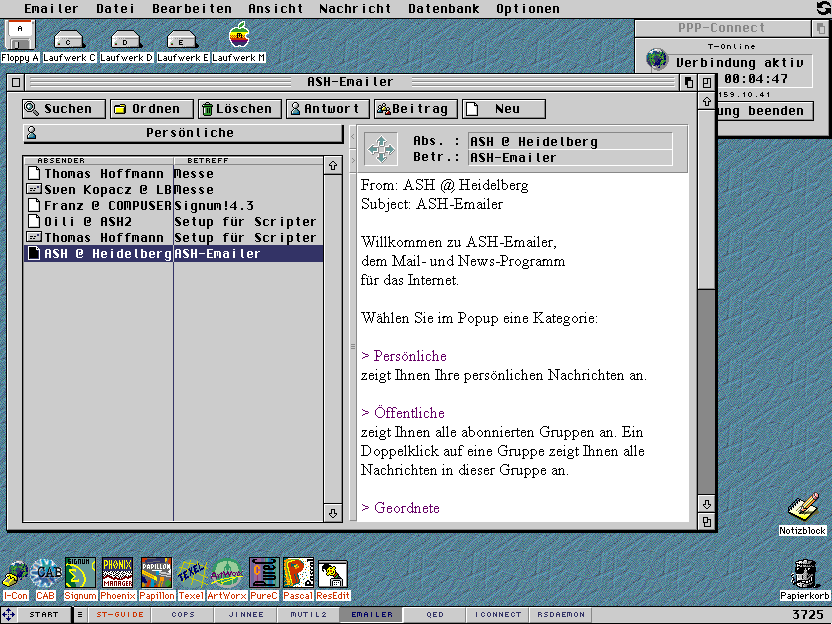Click the four-arrow icon left of START
832x624 pixels.
(8, 615)
